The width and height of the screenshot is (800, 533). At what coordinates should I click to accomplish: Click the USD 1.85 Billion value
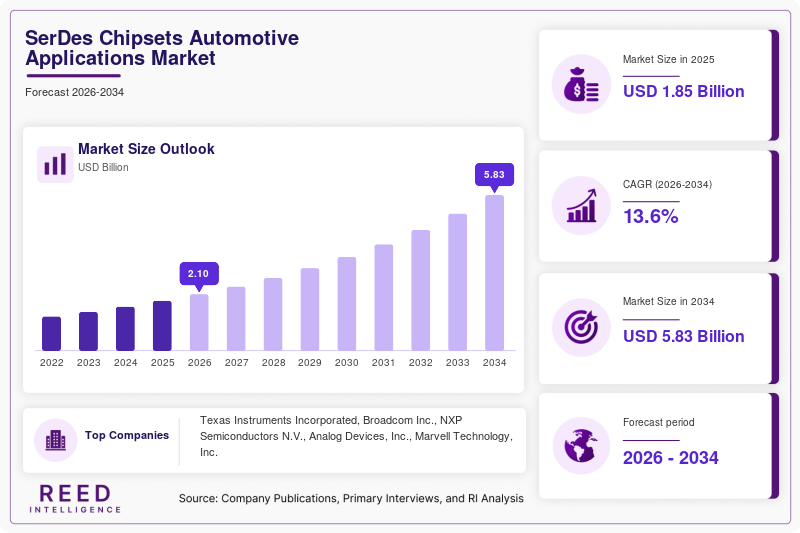(683, 91)
